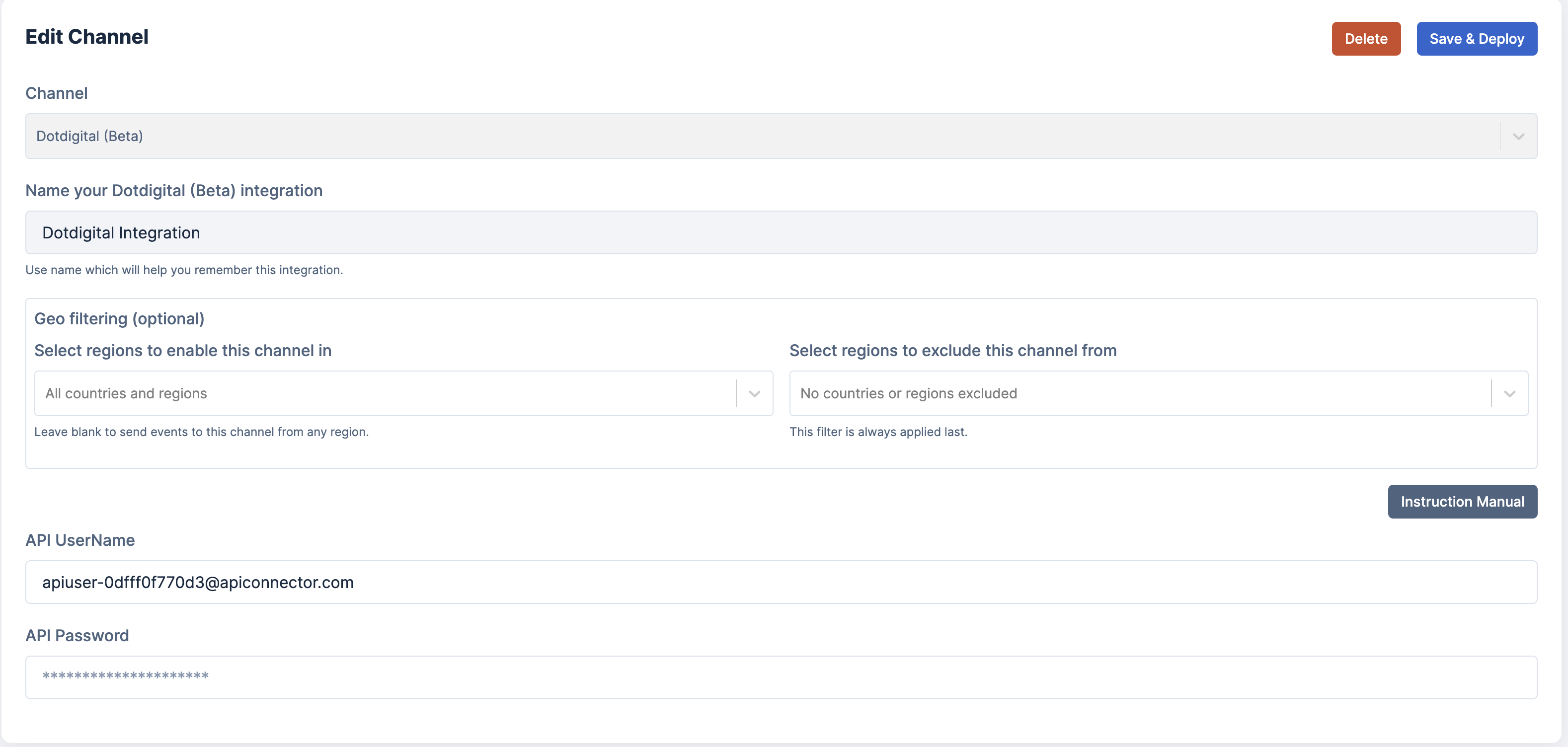Click the API Password label

point(77,636)
